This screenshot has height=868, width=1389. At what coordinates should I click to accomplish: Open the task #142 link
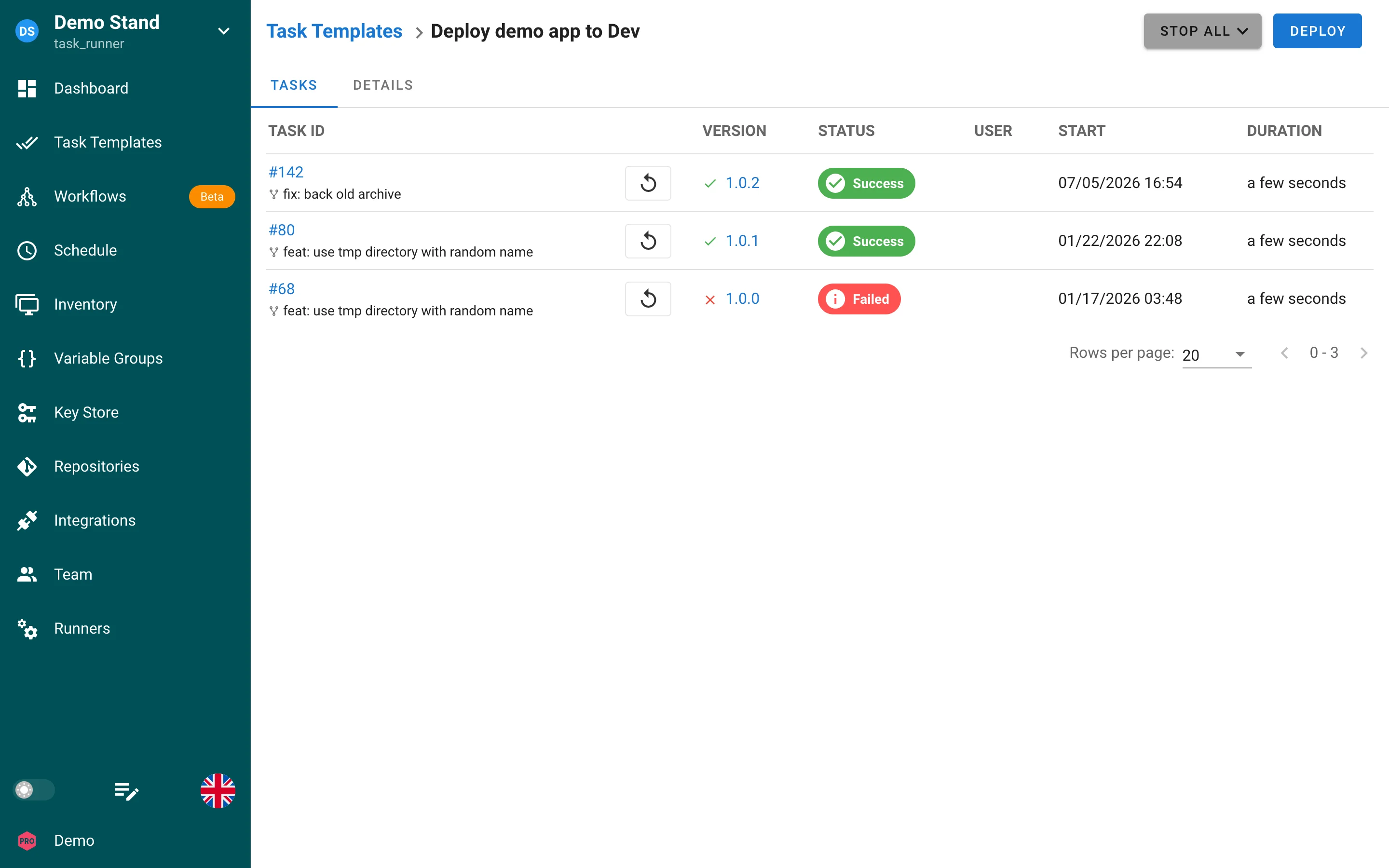pos(286,172)
